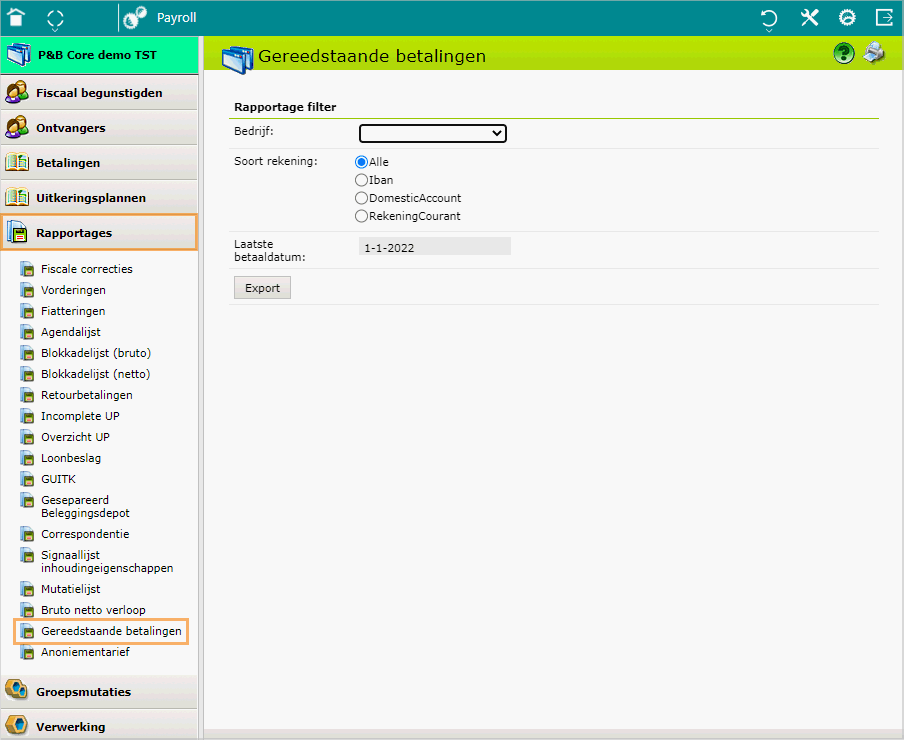Click the Groepsmutaties hexagon icon

tap(16, 689)
